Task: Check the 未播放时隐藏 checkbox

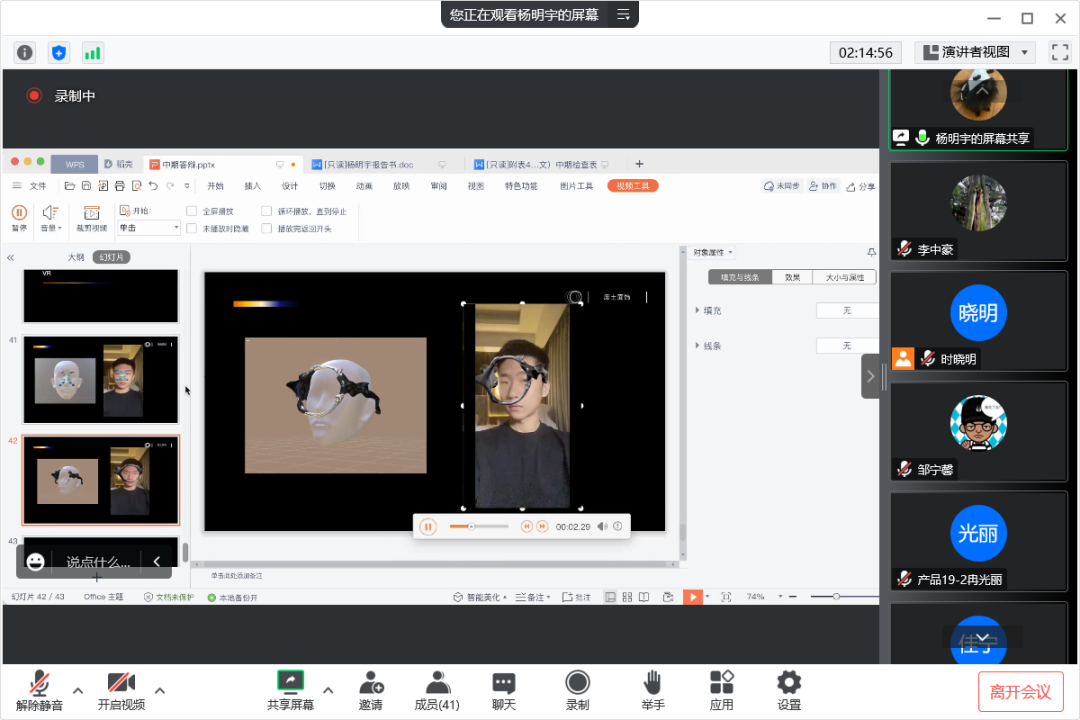Action: 191,228
